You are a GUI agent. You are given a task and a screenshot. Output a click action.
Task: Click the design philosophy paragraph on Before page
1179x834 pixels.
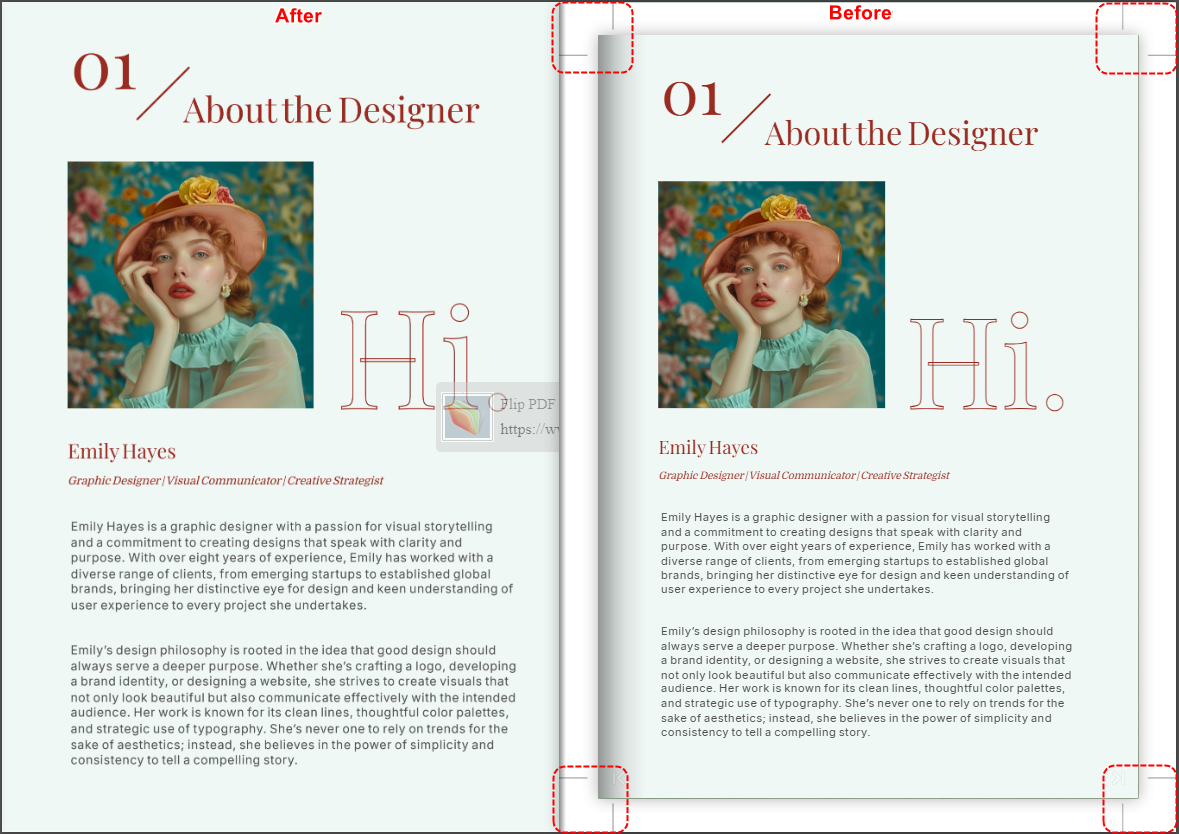pos(865,682)
